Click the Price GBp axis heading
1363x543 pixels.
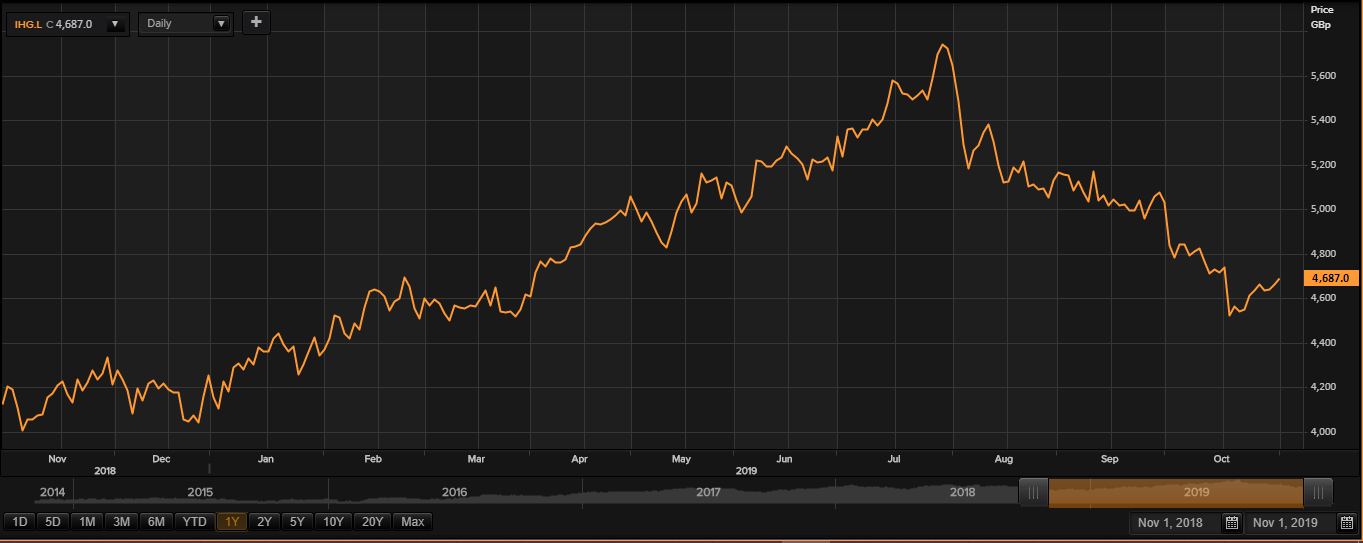tap(1321, 16)
